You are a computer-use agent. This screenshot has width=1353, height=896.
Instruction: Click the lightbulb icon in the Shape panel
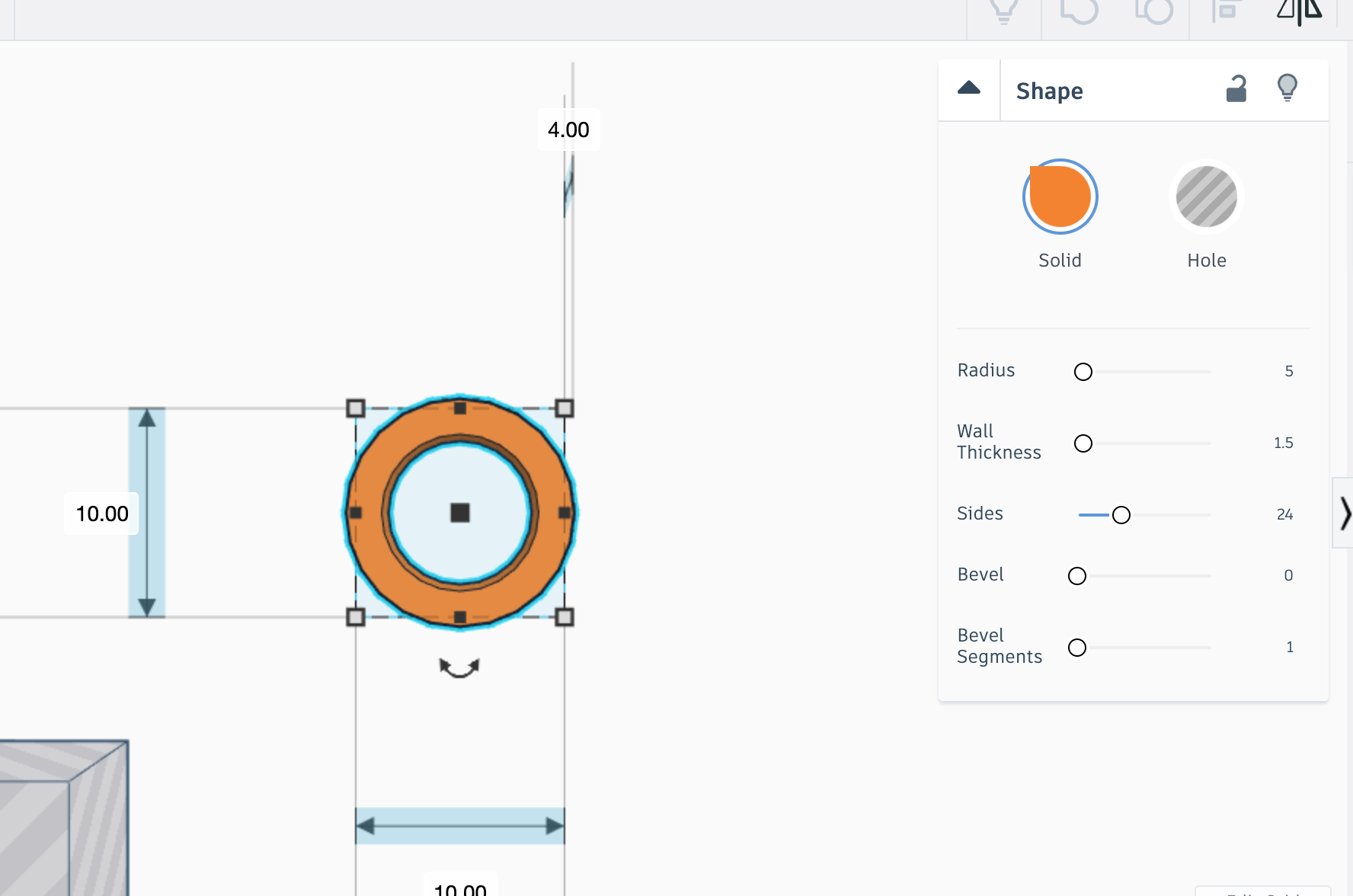(1289, 89)
